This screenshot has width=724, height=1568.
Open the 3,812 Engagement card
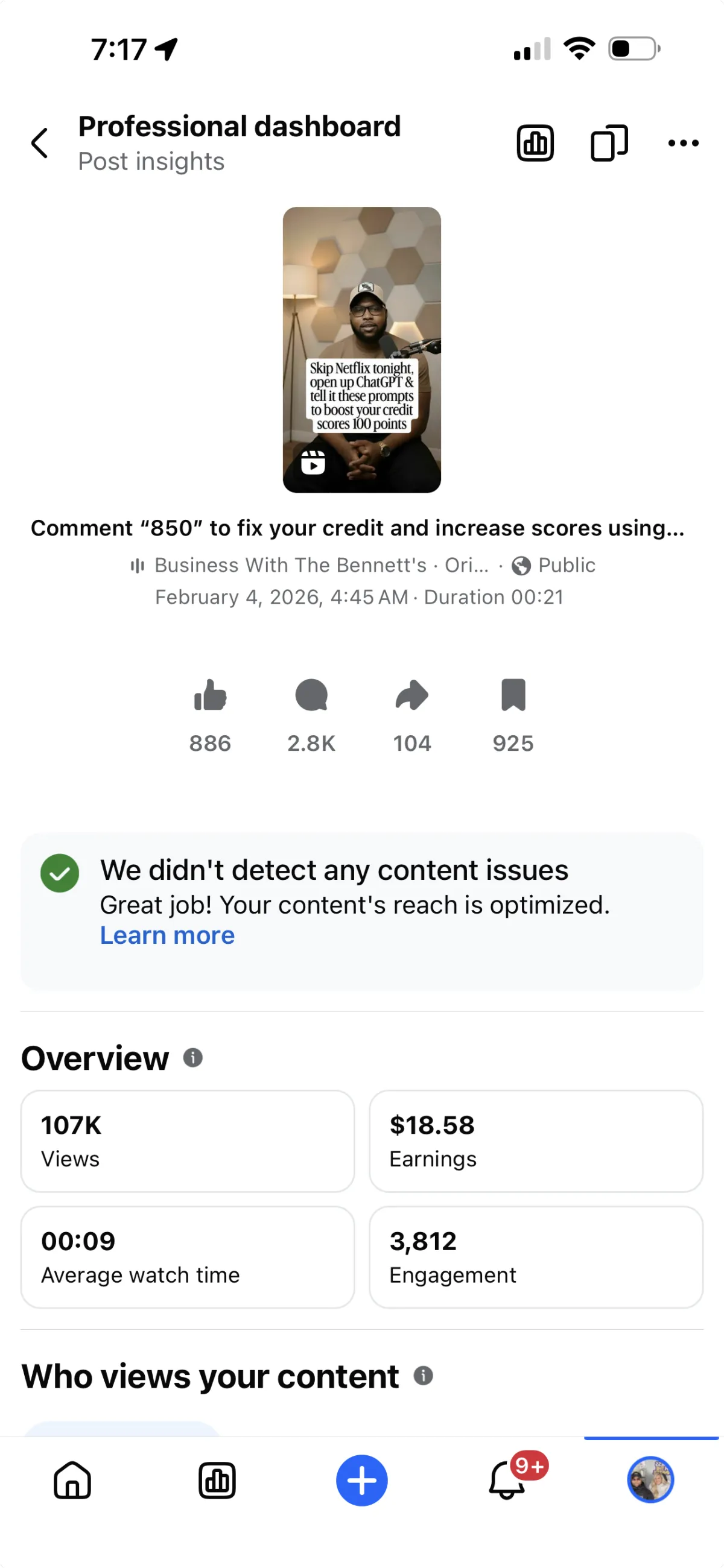coord(536,1257)
